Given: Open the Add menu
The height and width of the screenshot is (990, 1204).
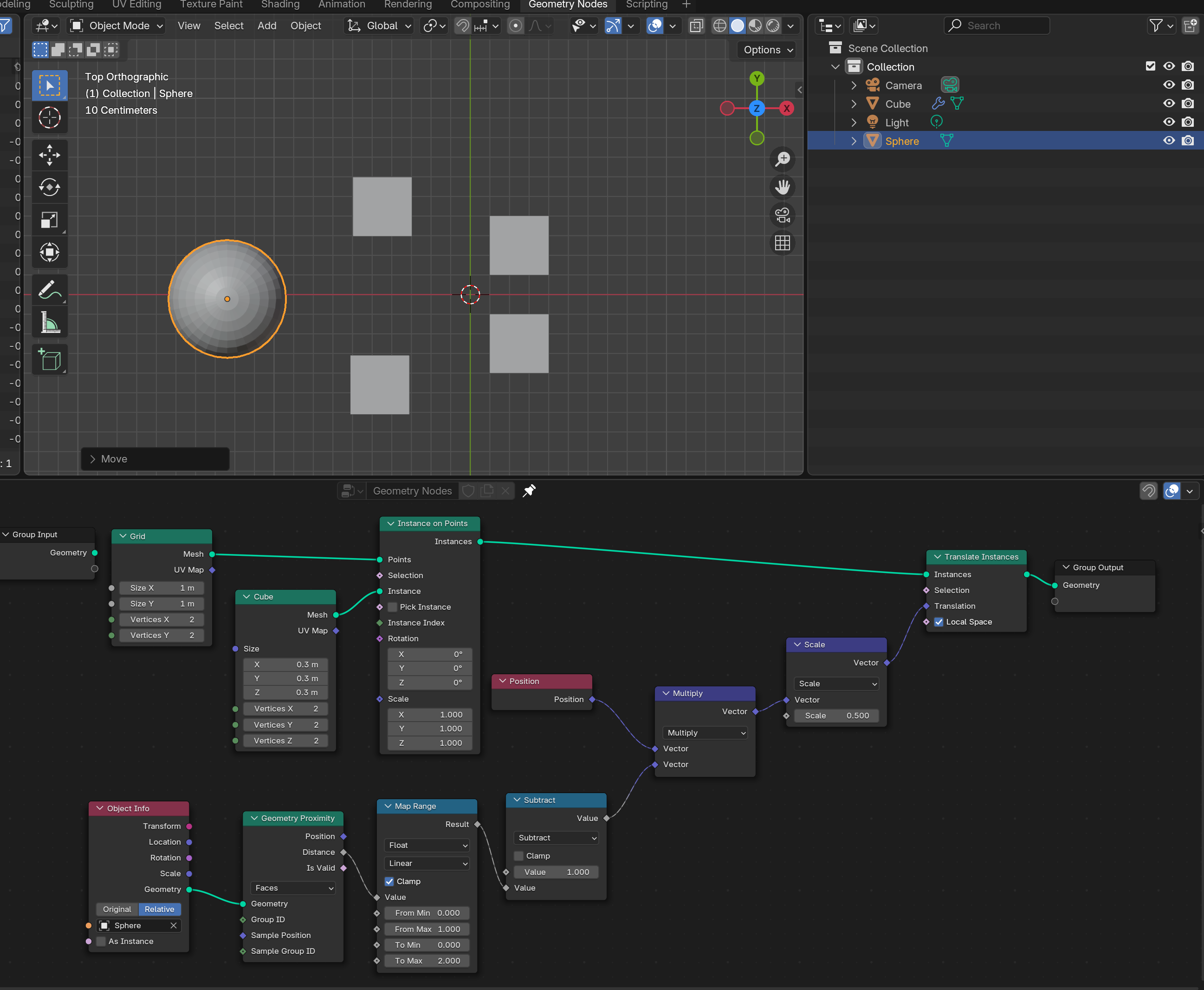Looking at the screenshot, I should [x=267, y=26].
